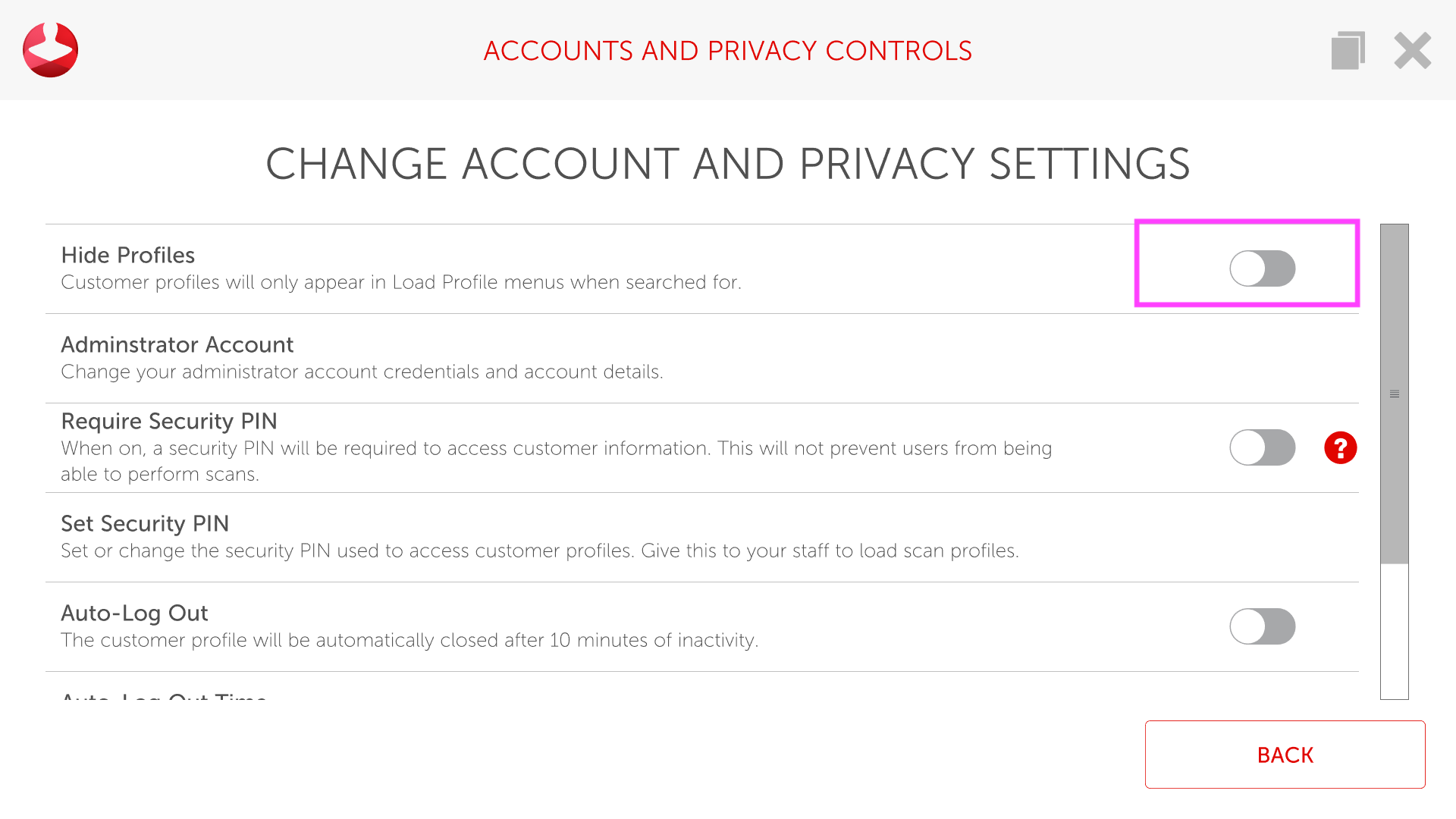Click the administrator credentials description text
Viewport: 1456px width, 819px height.
pyautogui.click(x=362, y=372)
